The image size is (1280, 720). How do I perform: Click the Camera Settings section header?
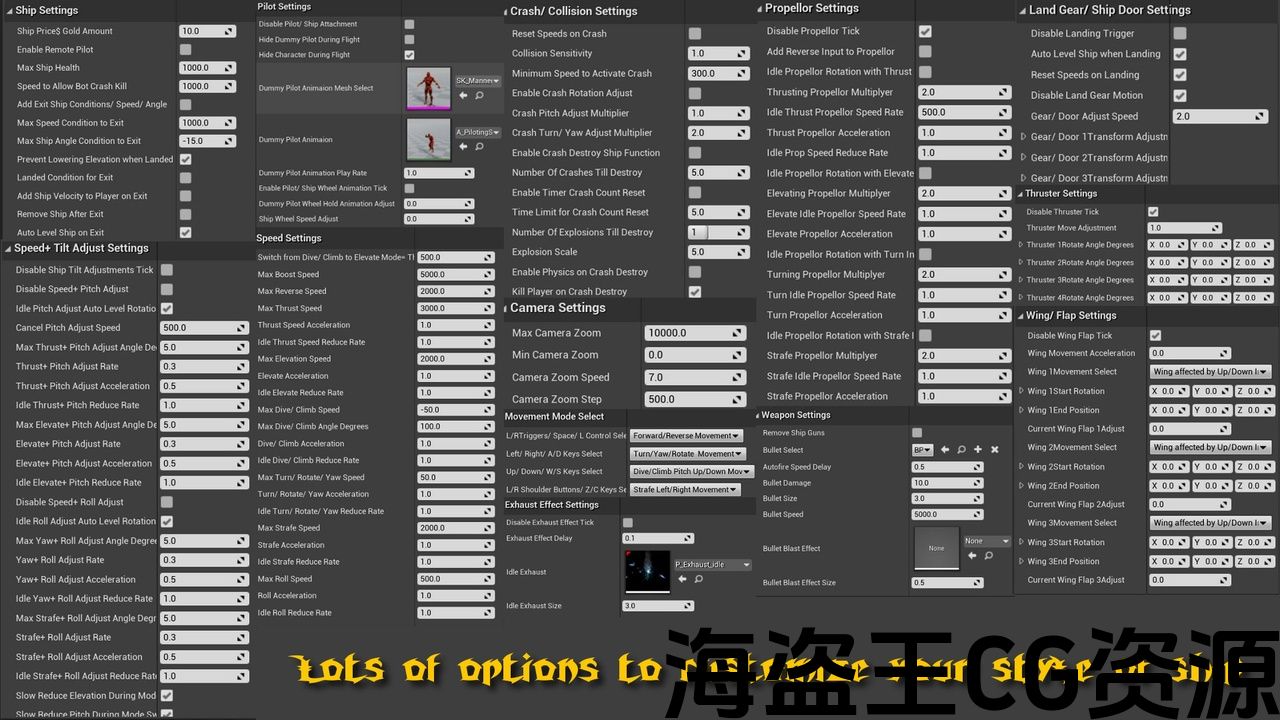pos(558,308)
